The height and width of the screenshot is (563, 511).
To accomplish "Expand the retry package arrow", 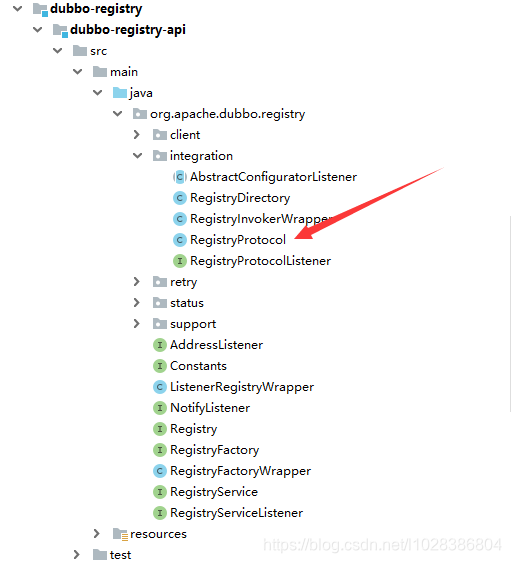I will pos(136,282).
